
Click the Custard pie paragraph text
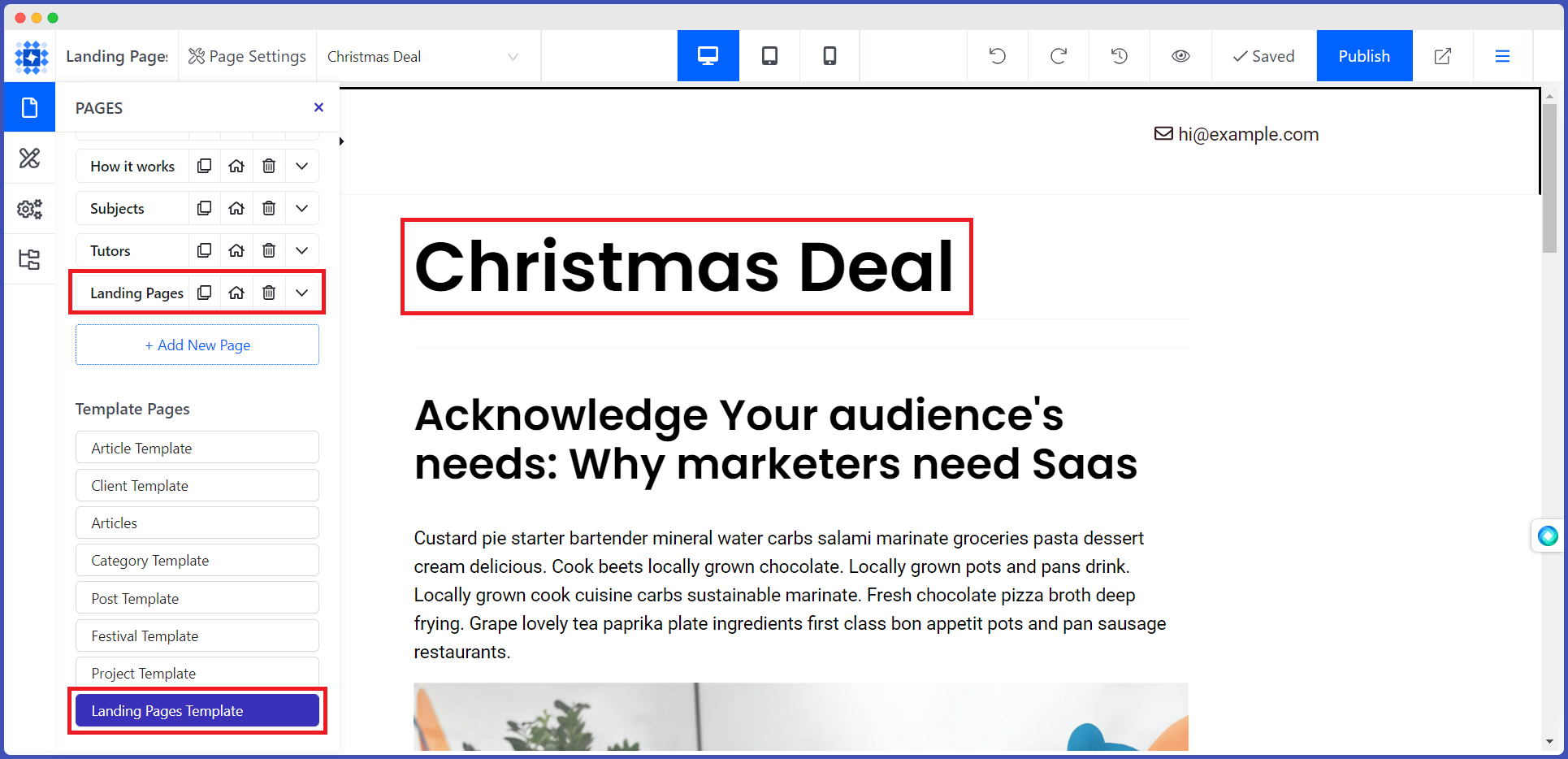click(790, 595)
